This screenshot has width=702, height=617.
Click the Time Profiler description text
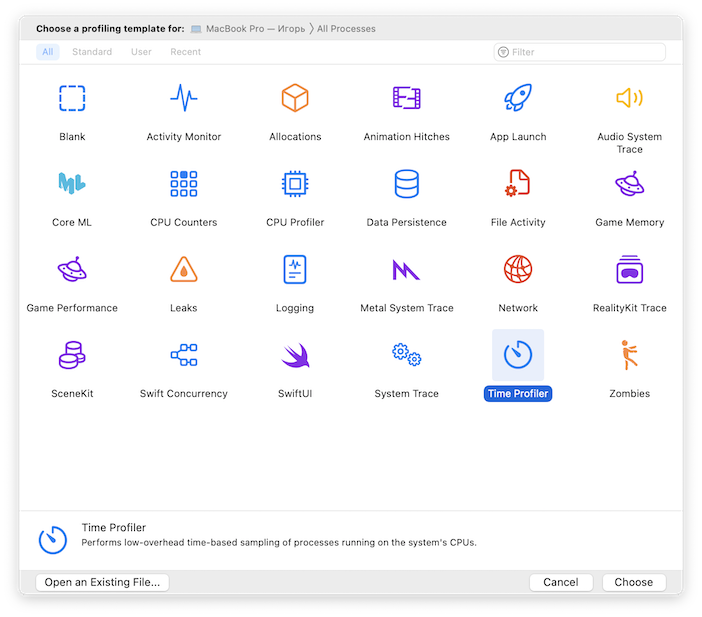279,543
